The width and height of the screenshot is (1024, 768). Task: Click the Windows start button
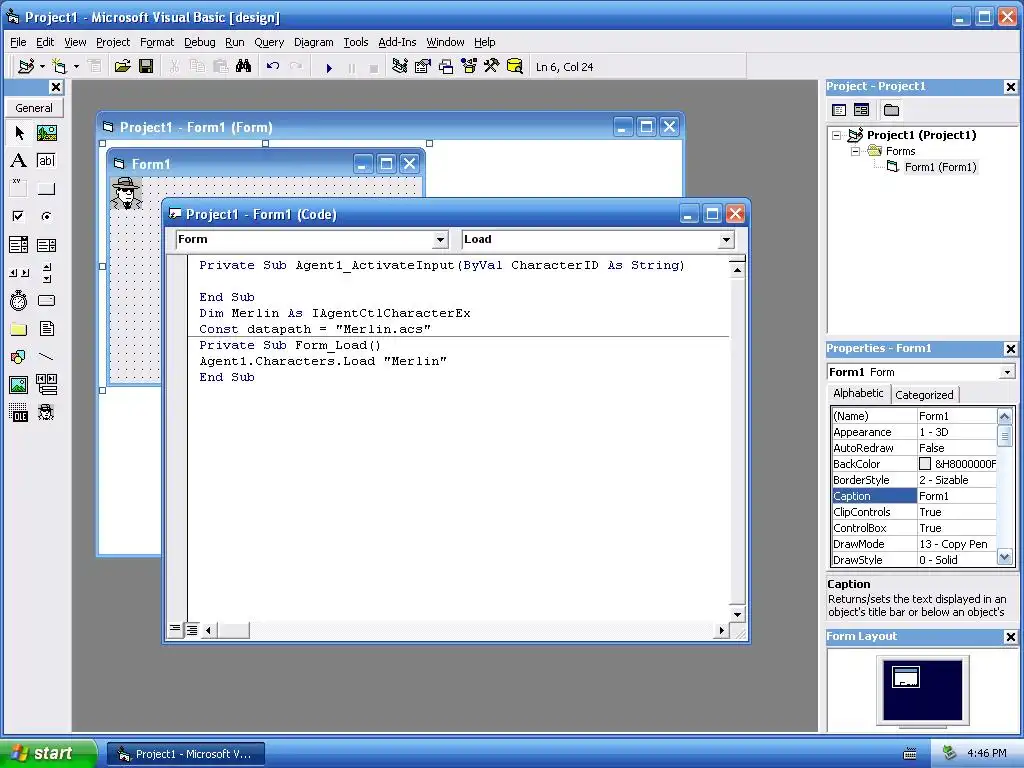pos(47,753)
